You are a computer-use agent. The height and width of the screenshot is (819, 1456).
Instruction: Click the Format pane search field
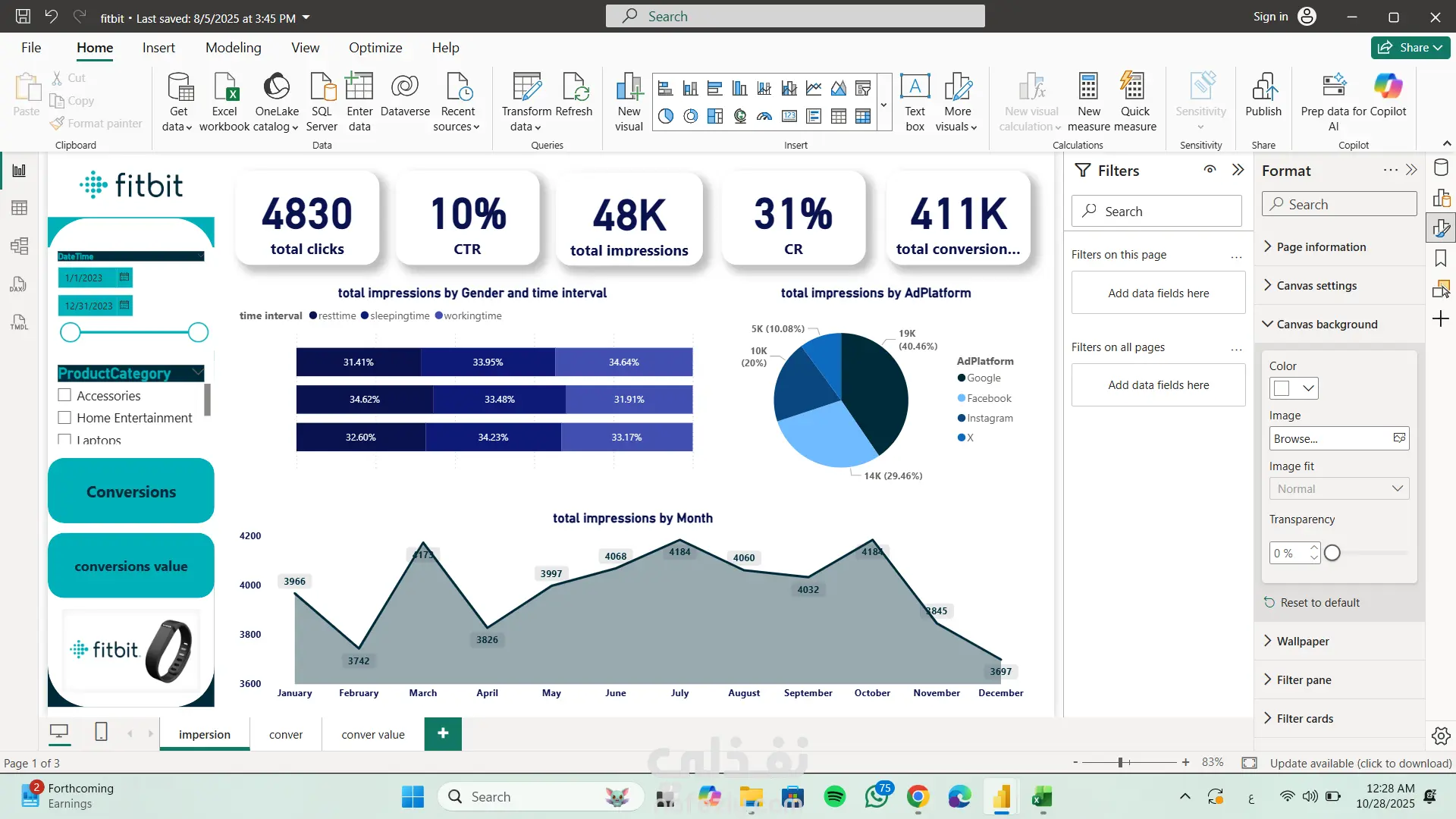1338,204
